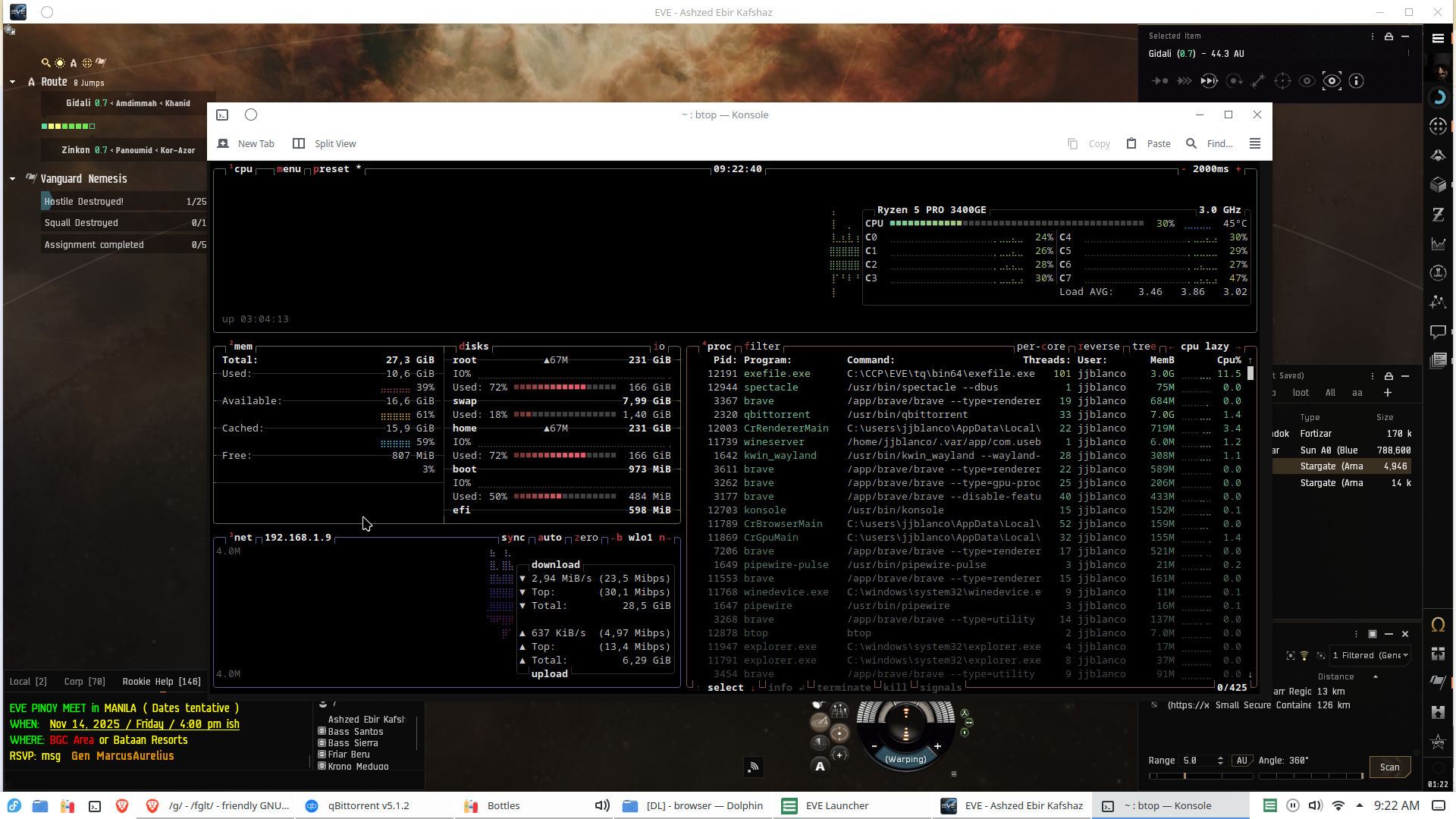Click kill option in btop proc footer
This screenshot has height=819, width=1456.
896,688
